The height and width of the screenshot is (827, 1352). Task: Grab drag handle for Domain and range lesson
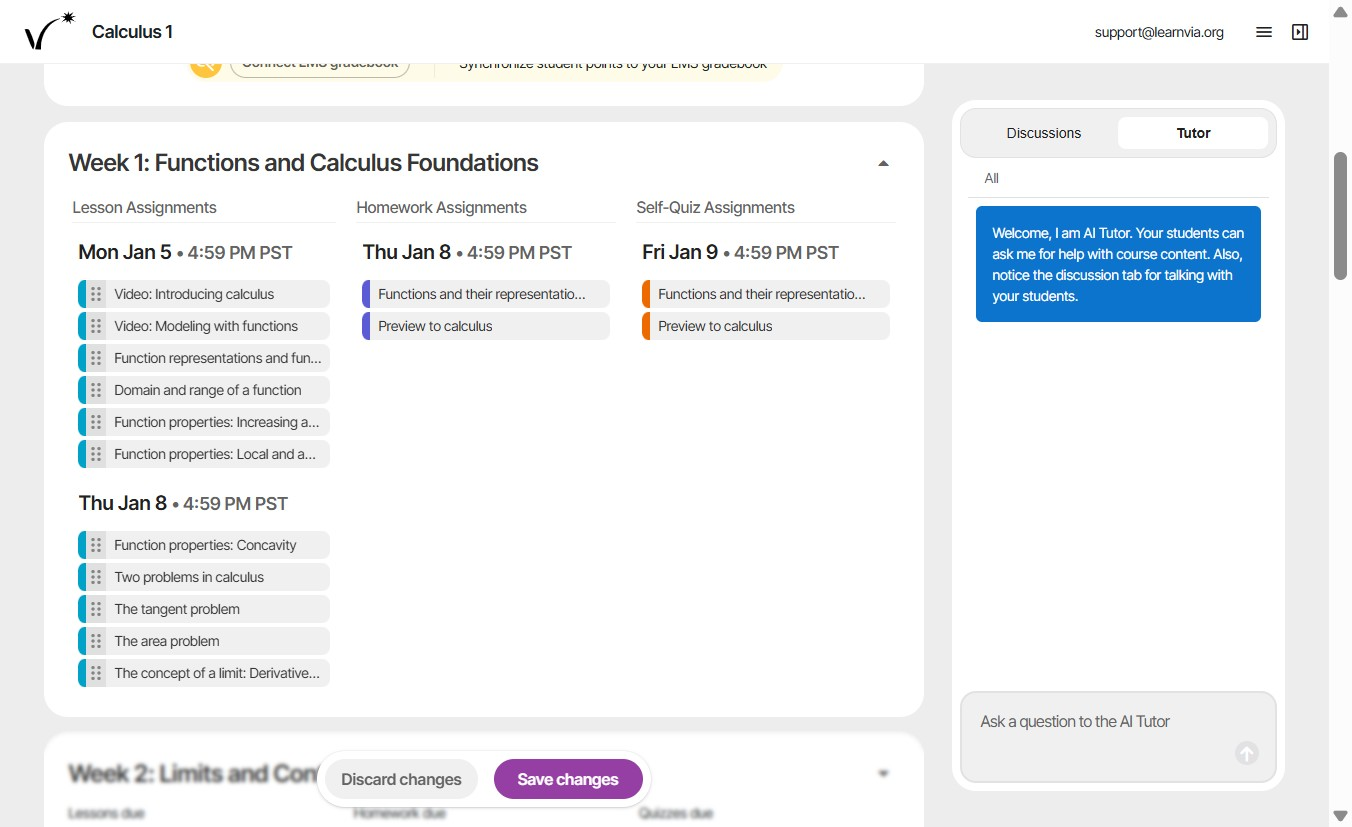pyautogui.click(x=96, y=390)
